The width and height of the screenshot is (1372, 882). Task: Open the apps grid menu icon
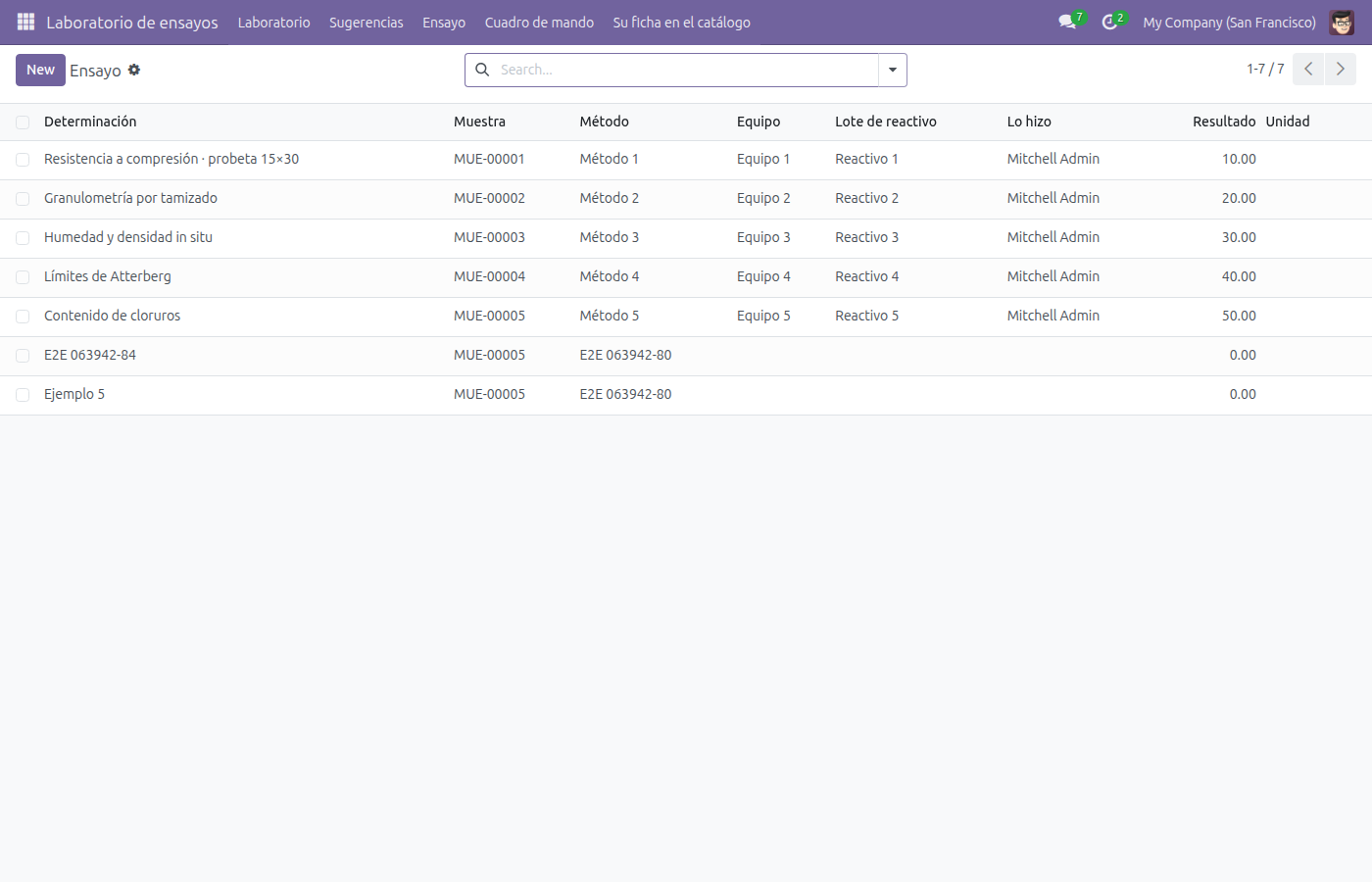click(26, 22)
